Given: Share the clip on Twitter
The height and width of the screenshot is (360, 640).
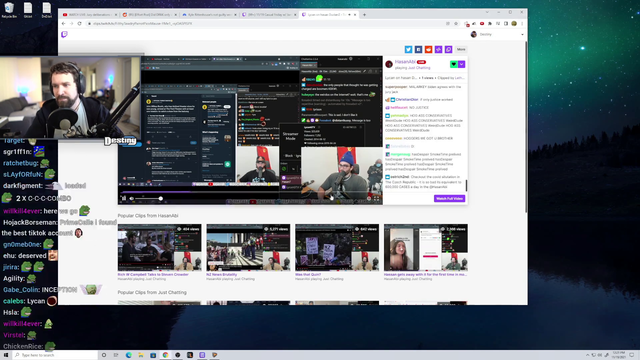Looking at the screenshot, I should tap(408, 49).
